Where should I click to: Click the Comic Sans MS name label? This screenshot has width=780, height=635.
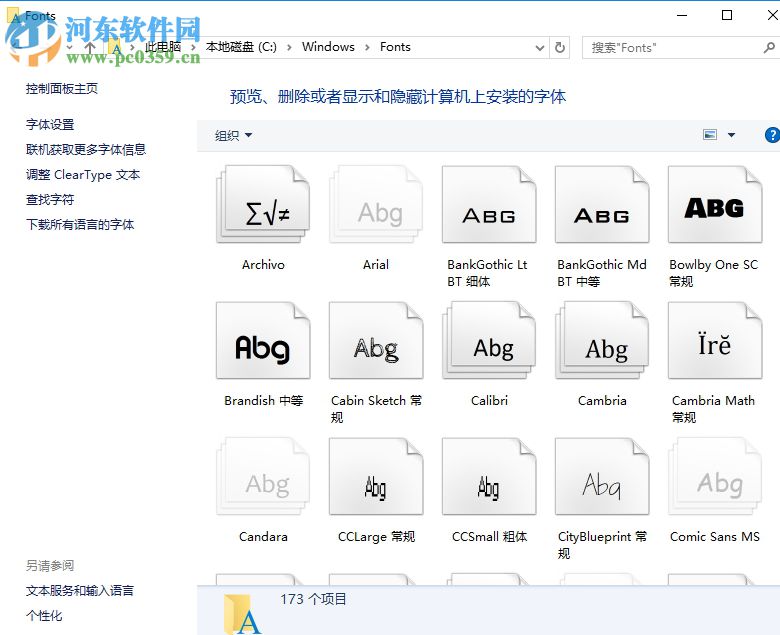click(715, 537)
